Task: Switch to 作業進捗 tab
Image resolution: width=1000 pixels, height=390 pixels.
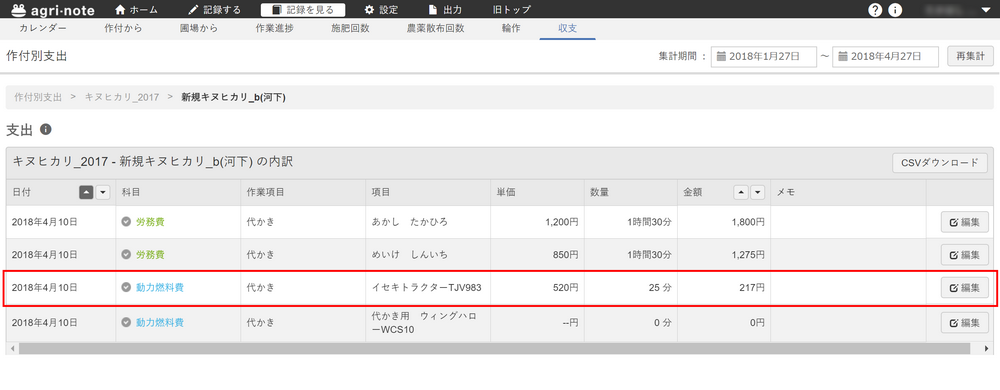Action: pyautogui.click(x=274, y=28)
